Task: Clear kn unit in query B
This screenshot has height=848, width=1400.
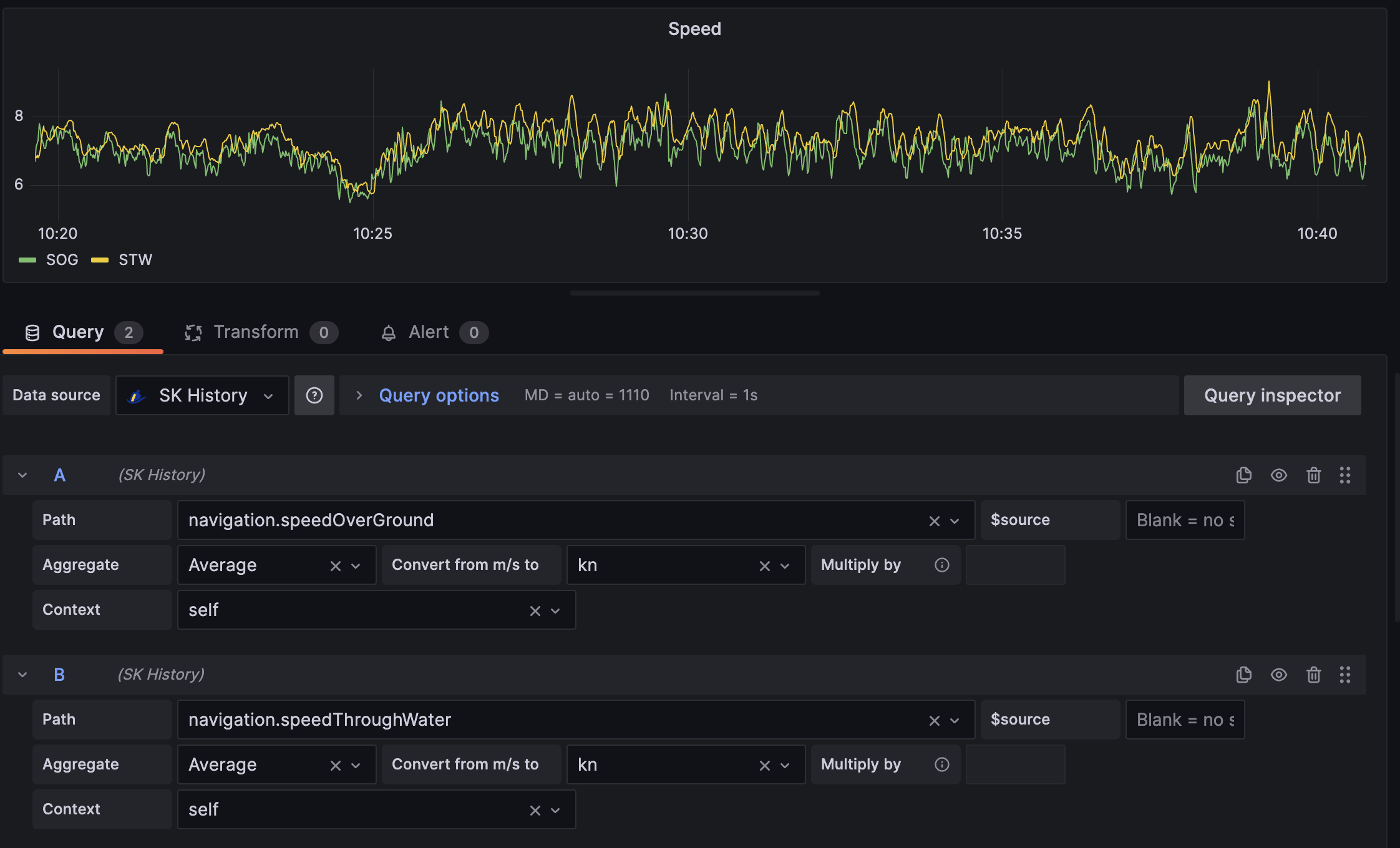Action: pyautogui.click(x=764, y=766)
